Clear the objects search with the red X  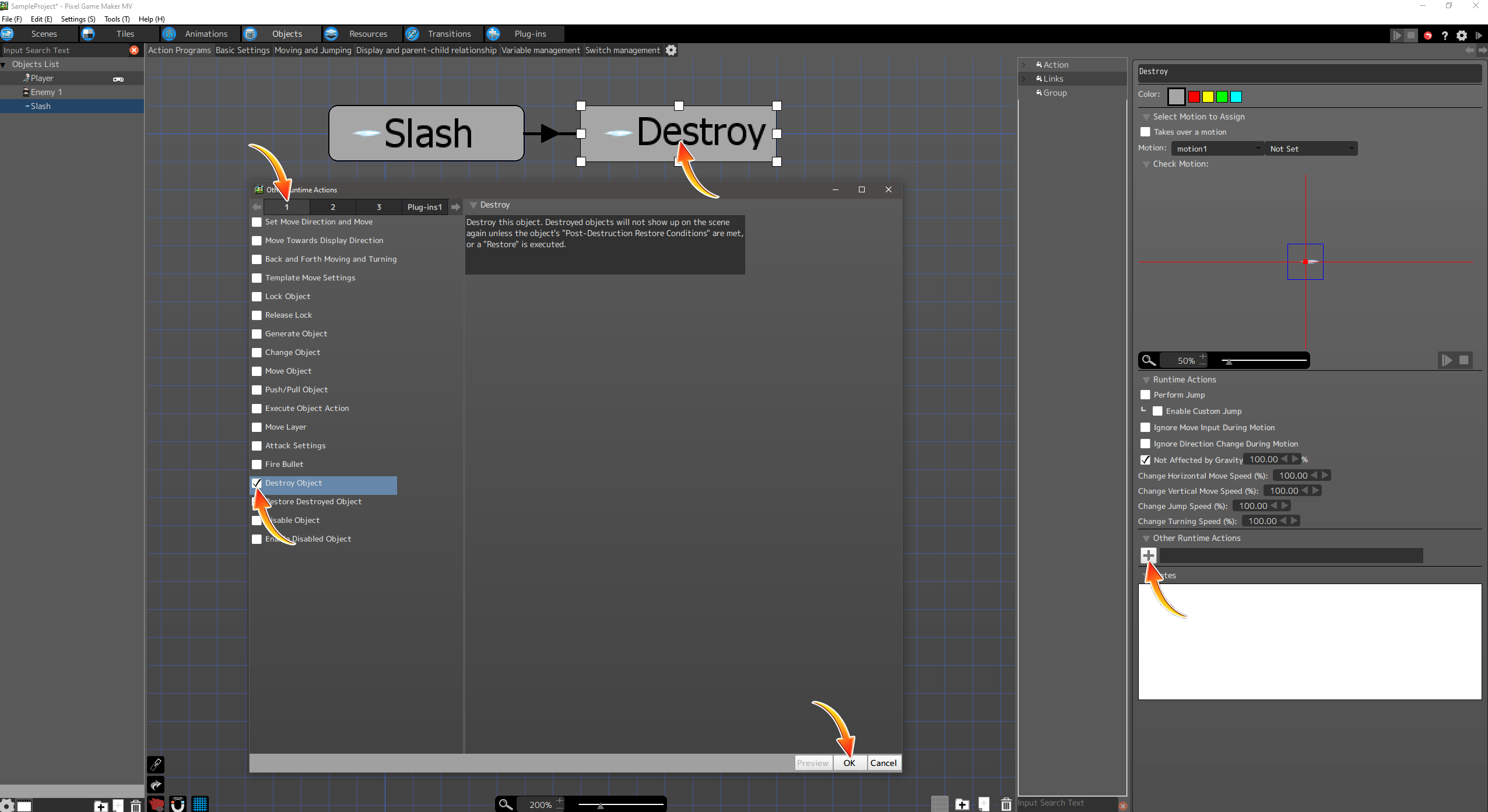(134, 51)
